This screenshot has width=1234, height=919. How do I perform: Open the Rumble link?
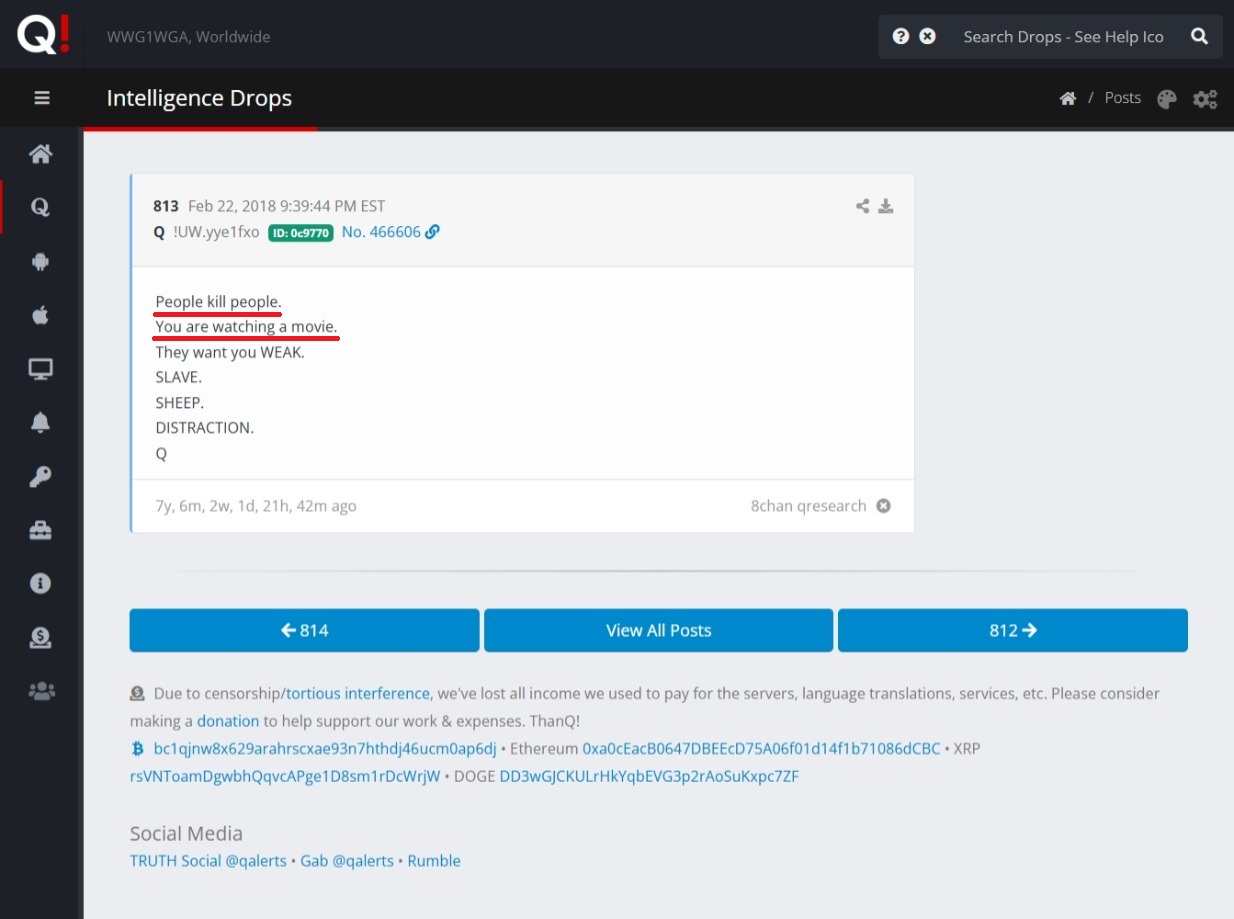[x=434, y=861]
